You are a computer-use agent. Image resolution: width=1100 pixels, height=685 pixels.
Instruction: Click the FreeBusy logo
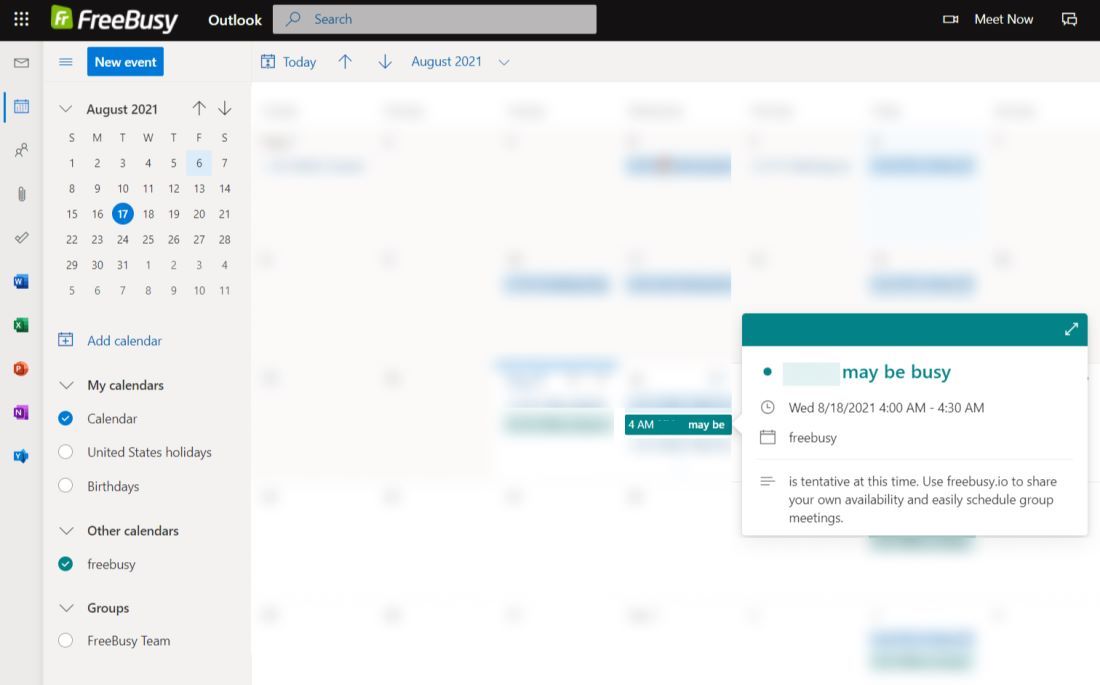point(114,19)
